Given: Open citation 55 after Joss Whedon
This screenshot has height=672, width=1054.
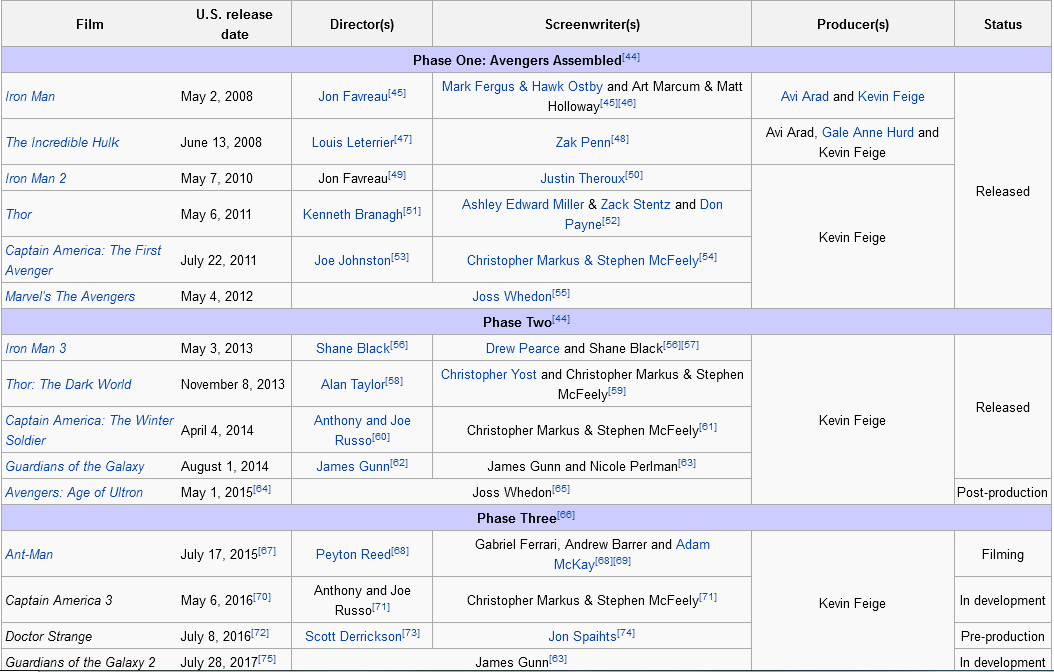Looking at the screenshot, I should 561,292.
